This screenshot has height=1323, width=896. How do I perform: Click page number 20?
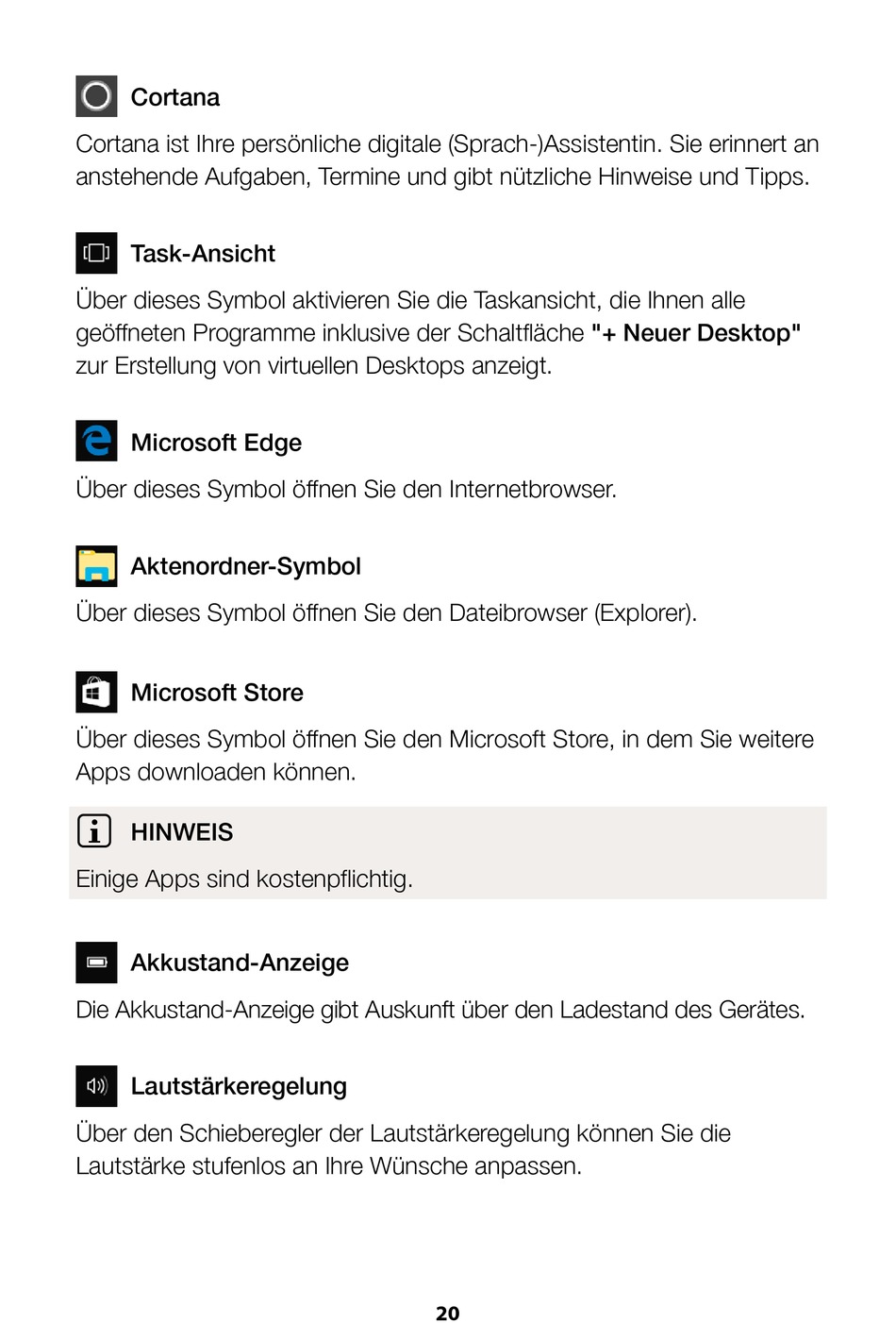point(448,1313)
